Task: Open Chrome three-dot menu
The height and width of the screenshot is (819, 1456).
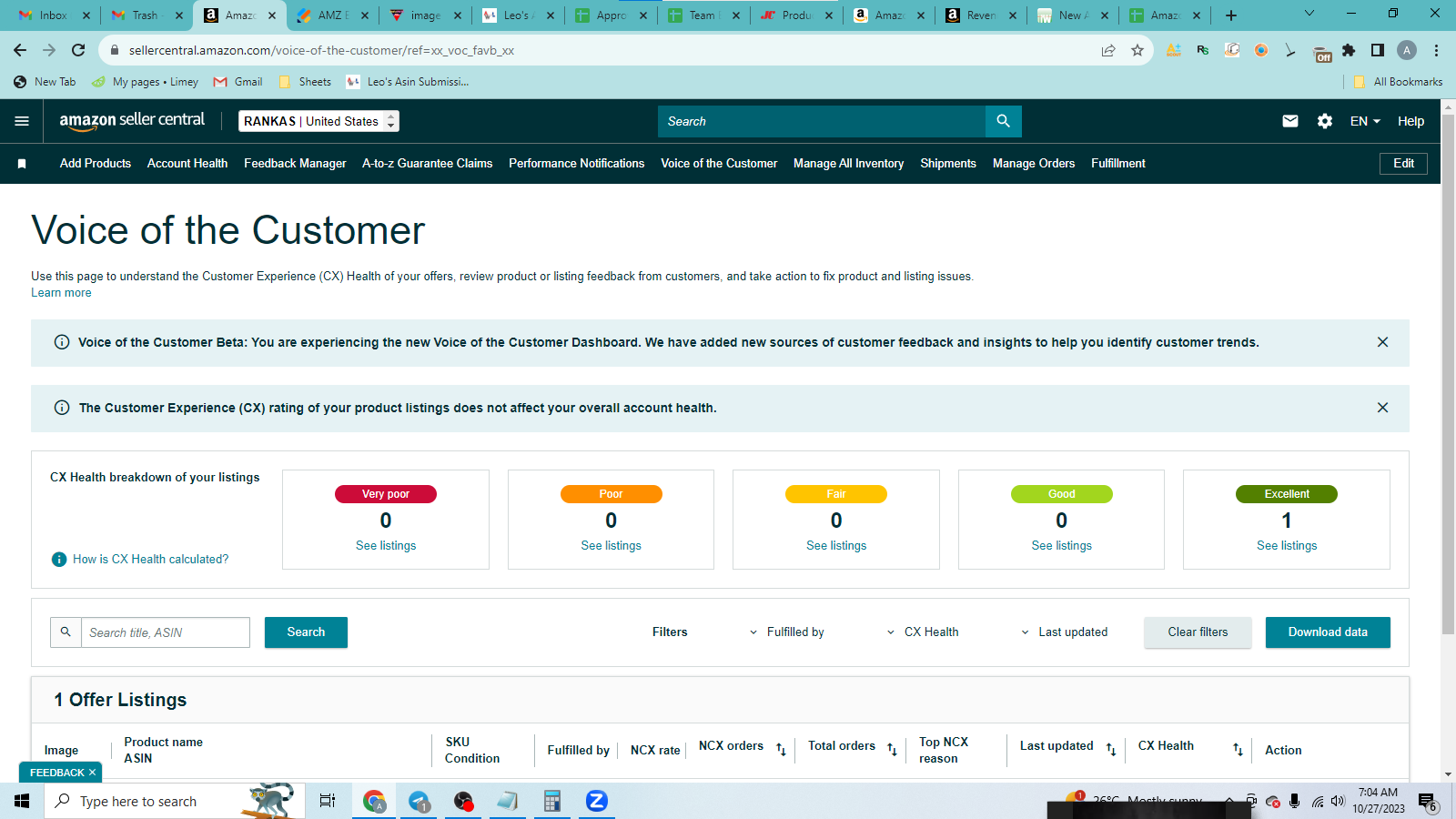Action: (x=1436, y=50)
